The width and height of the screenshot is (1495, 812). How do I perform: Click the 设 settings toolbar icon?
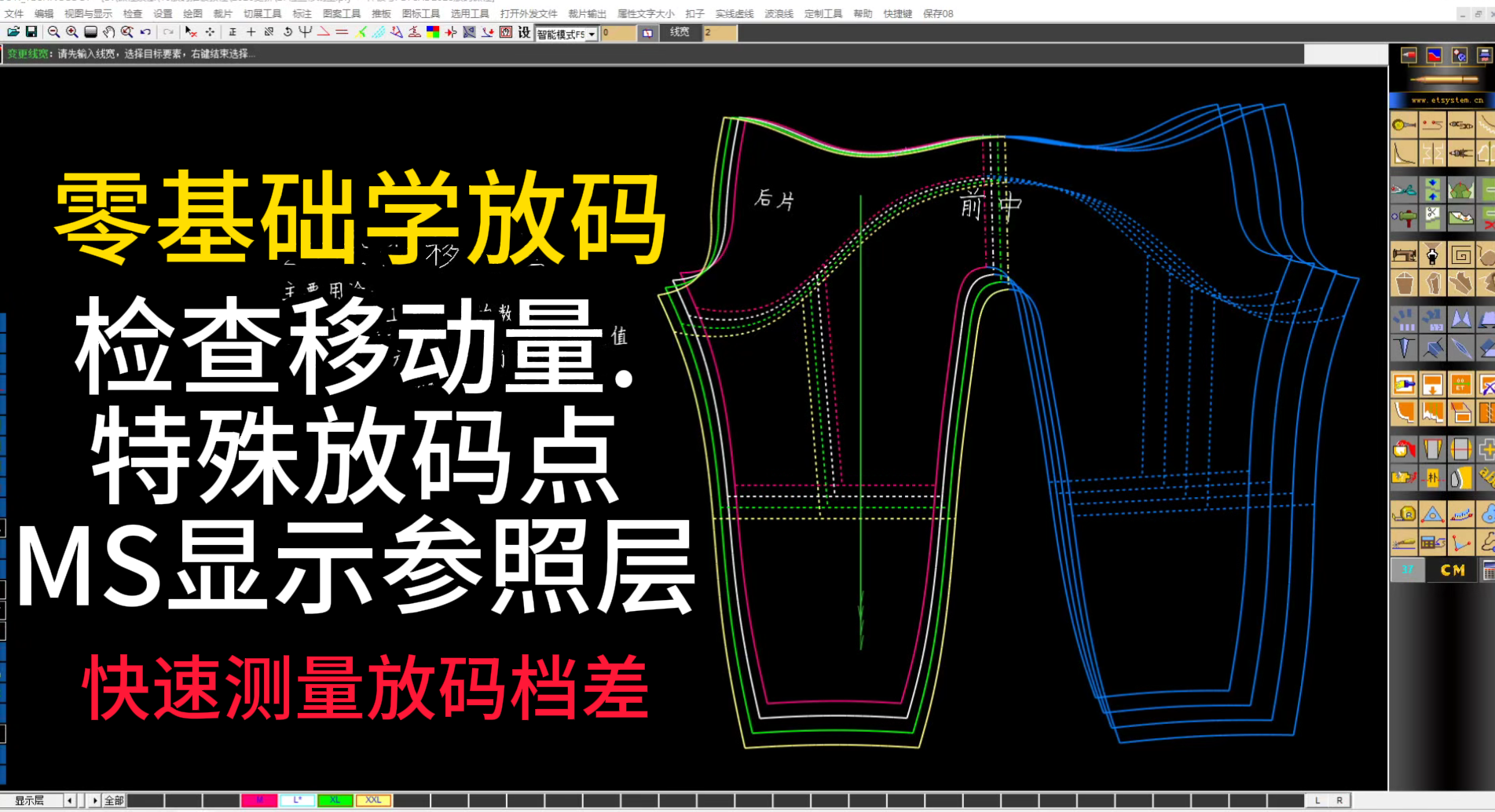point(524,32)
